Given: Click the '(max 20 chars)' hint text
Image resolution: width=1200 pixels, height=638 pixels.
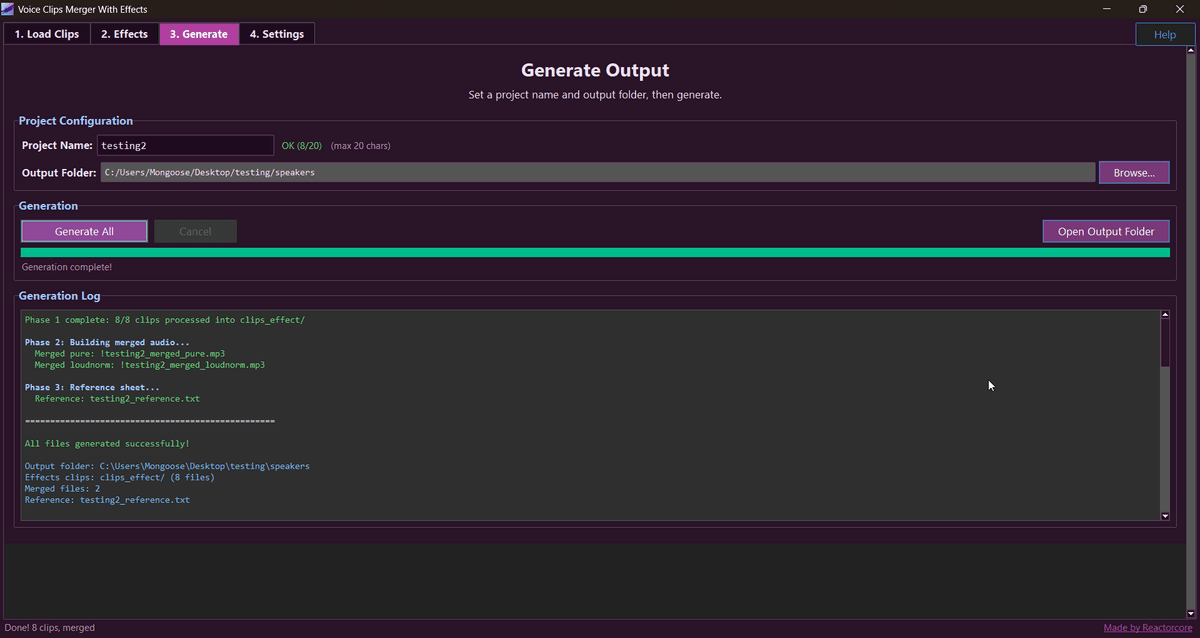Looking at the screenshot, I should click(x=360, y=146).
